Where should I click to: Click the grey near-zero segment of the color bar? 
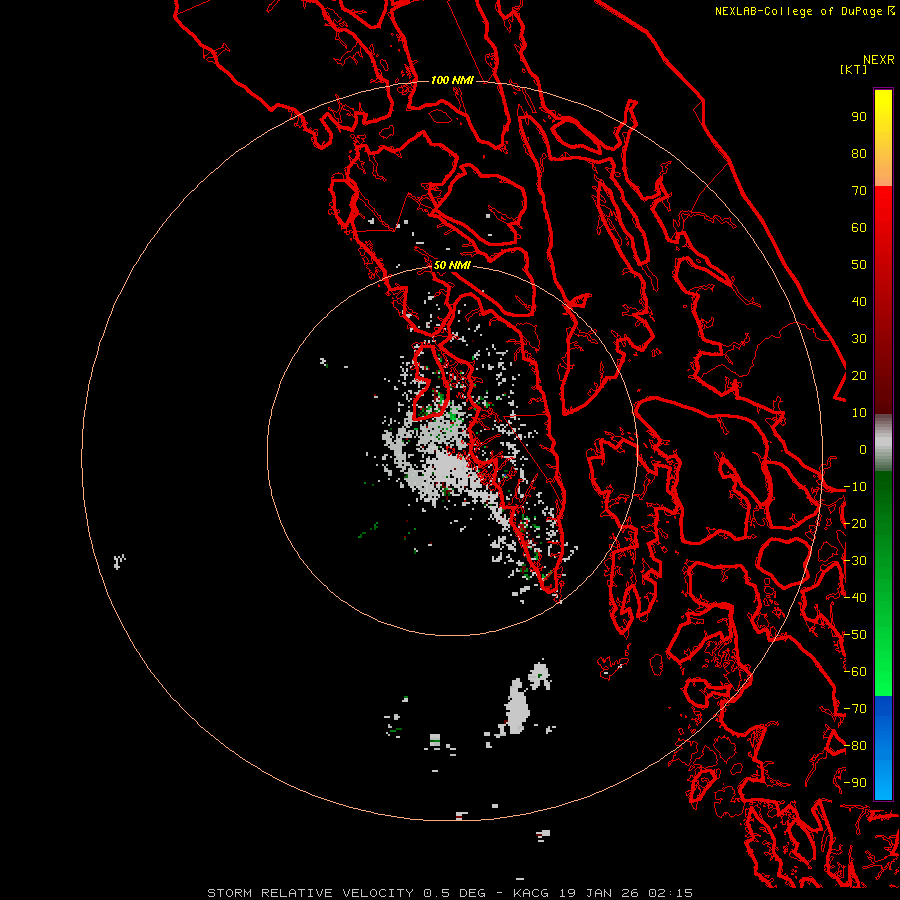tap(883, 443)
